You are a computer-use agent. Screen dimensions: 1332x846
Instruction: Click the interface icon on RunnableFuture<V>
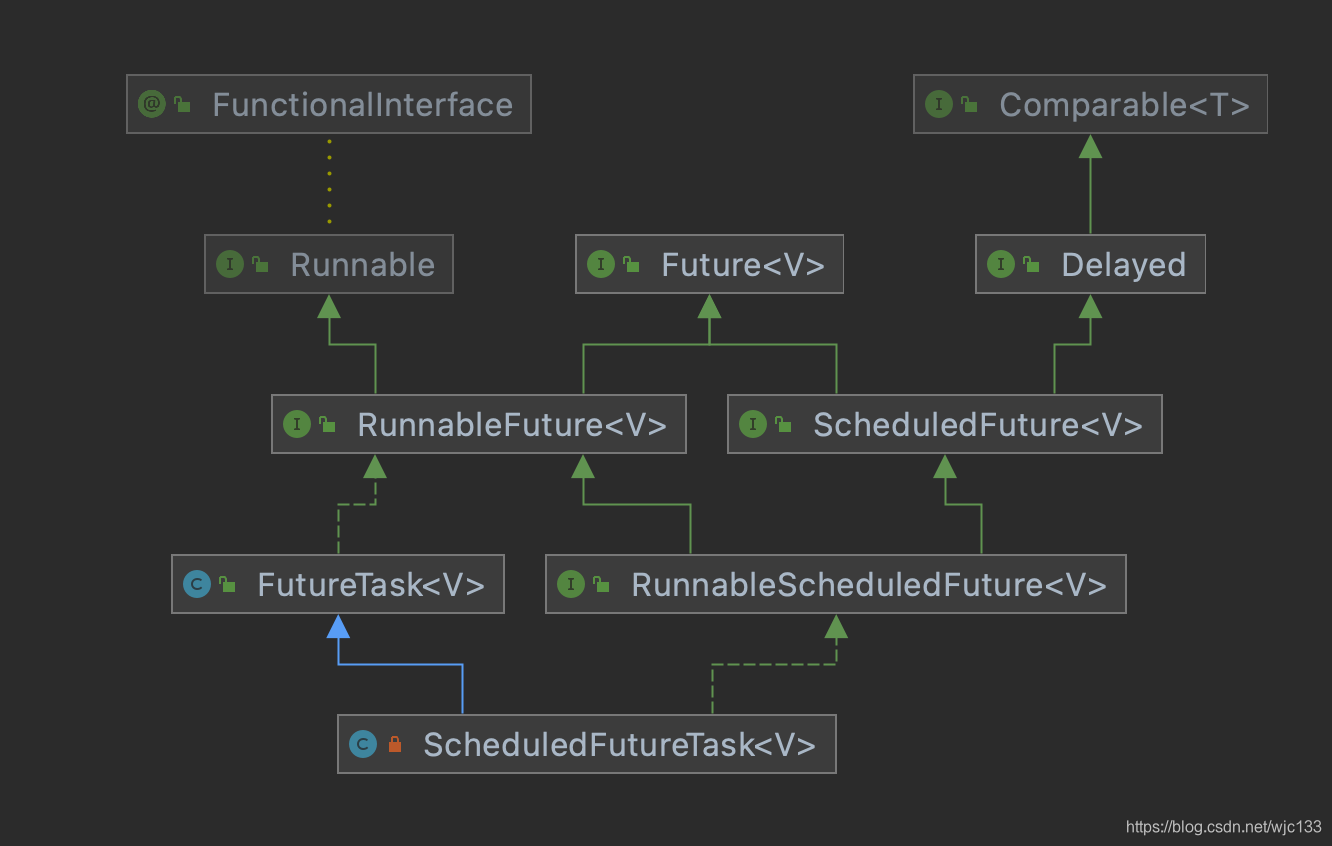[297, 424]
